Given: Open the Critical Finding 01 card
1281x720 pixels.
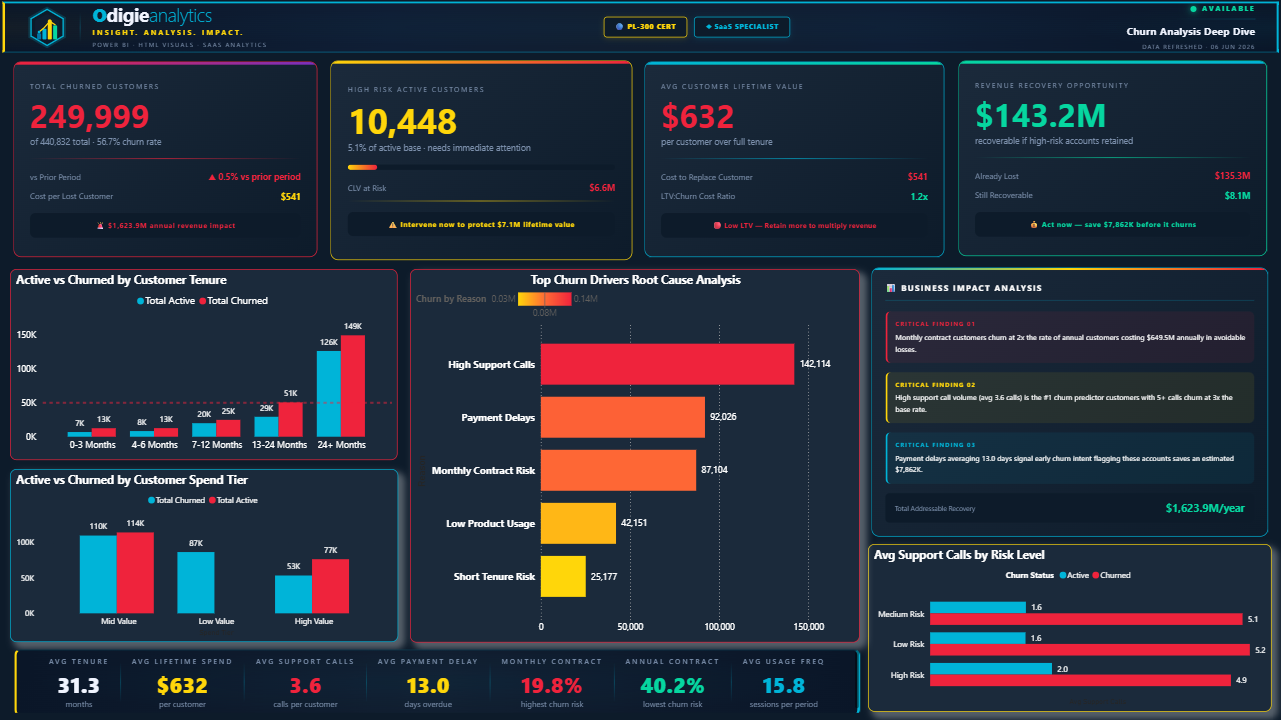Looking at the screenshot, I should click(x=1069, y=337).
